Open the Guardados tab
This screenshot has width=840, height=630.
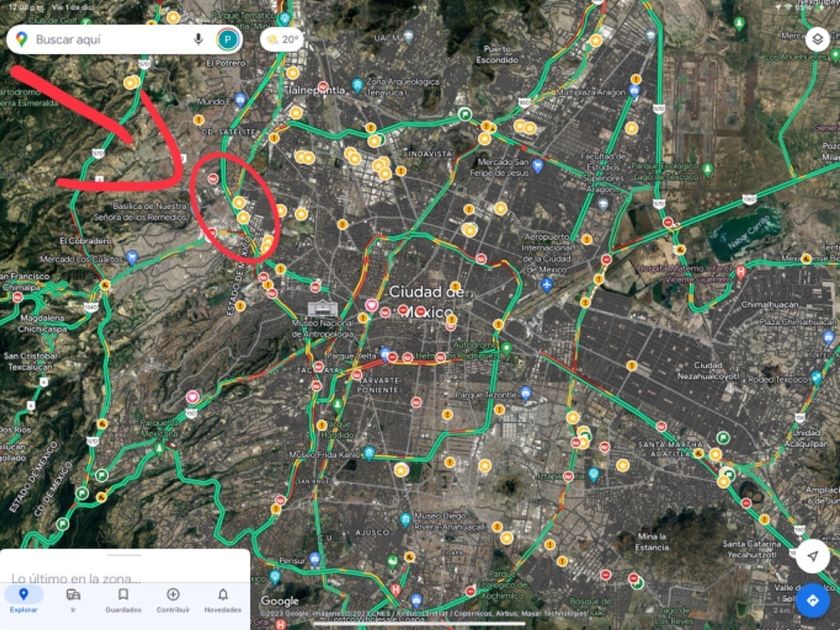click(x=123, y=600)
